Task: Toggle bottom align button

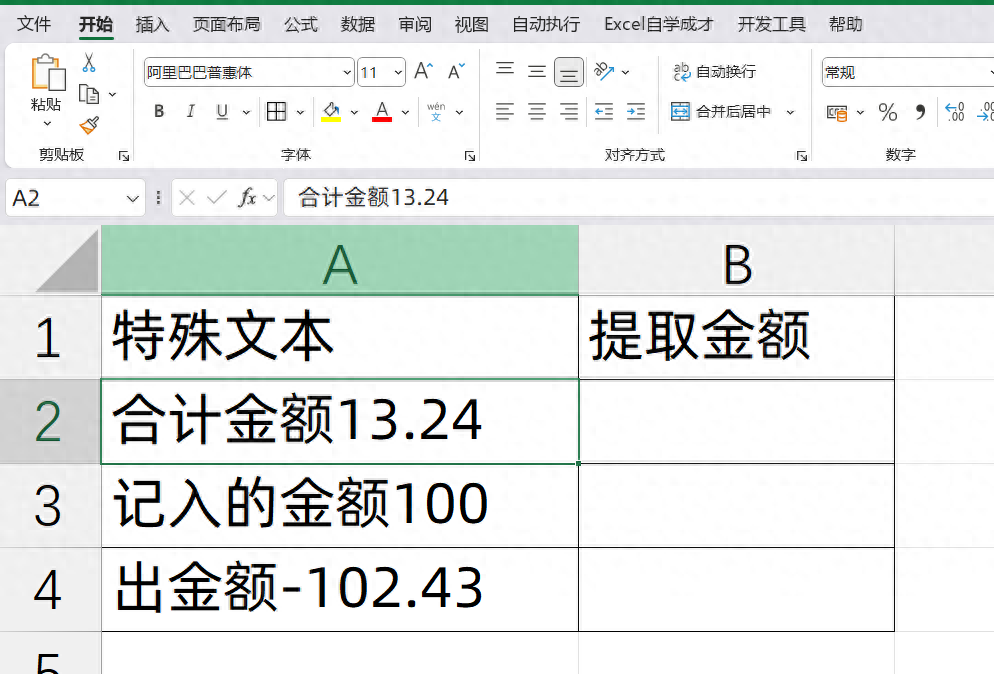Action: pyautogui.click(x=569, y=72)
